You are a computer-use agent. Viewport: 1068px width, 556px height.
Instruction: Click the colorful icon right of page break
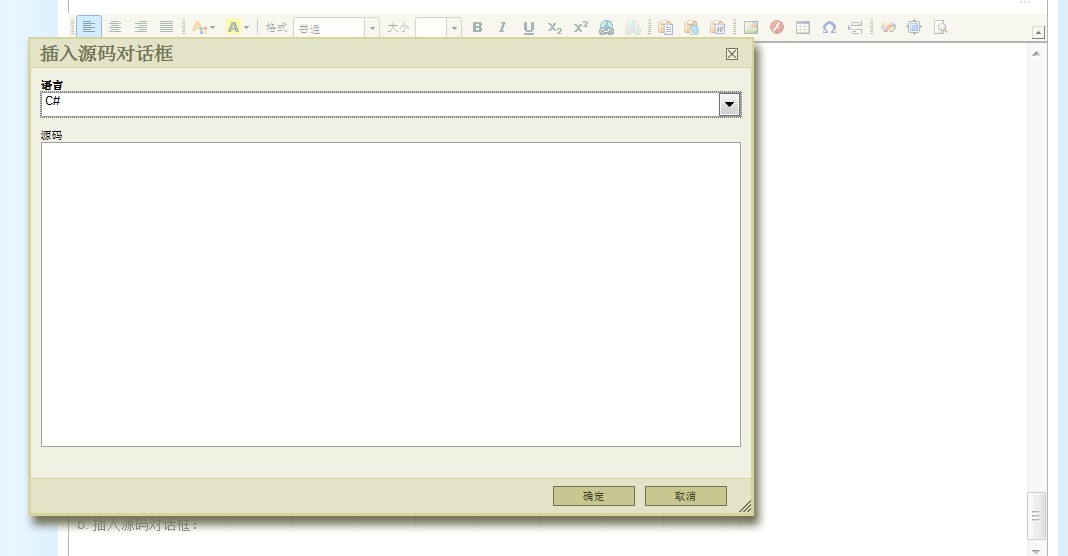(888, 27)
